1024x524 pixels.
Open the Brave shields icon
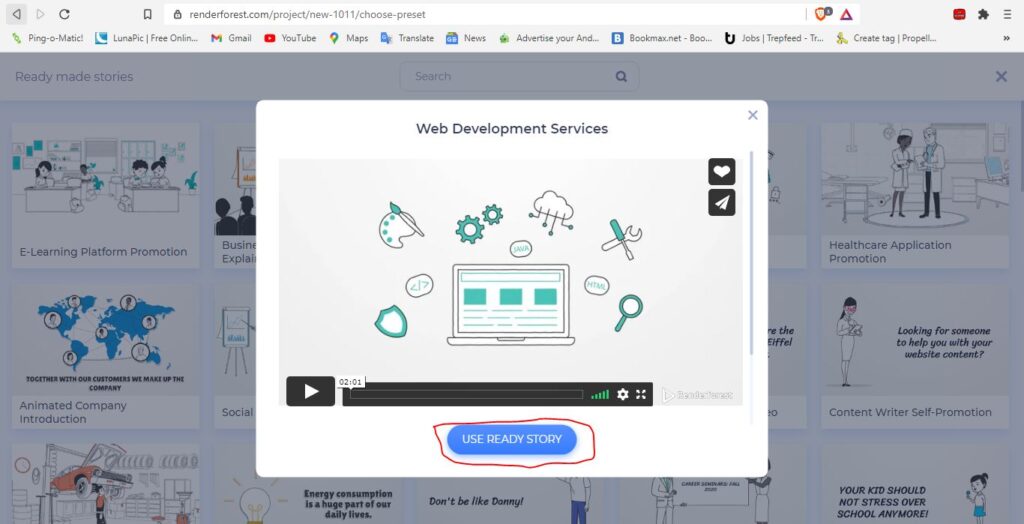point(822,14)
